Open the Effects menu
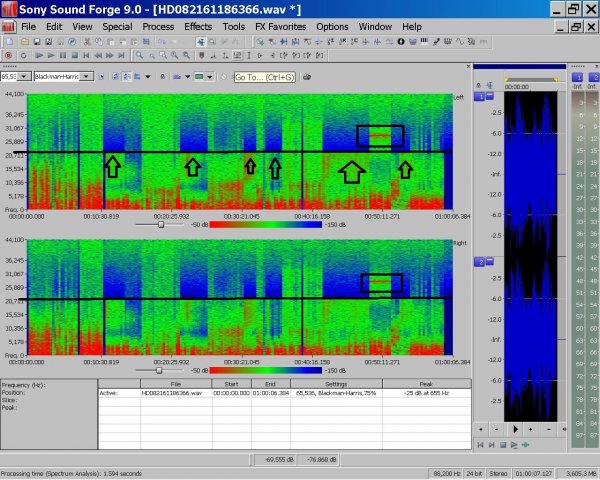Image resolution: width=600 pixels, height=480 pixels. [197, 26]
